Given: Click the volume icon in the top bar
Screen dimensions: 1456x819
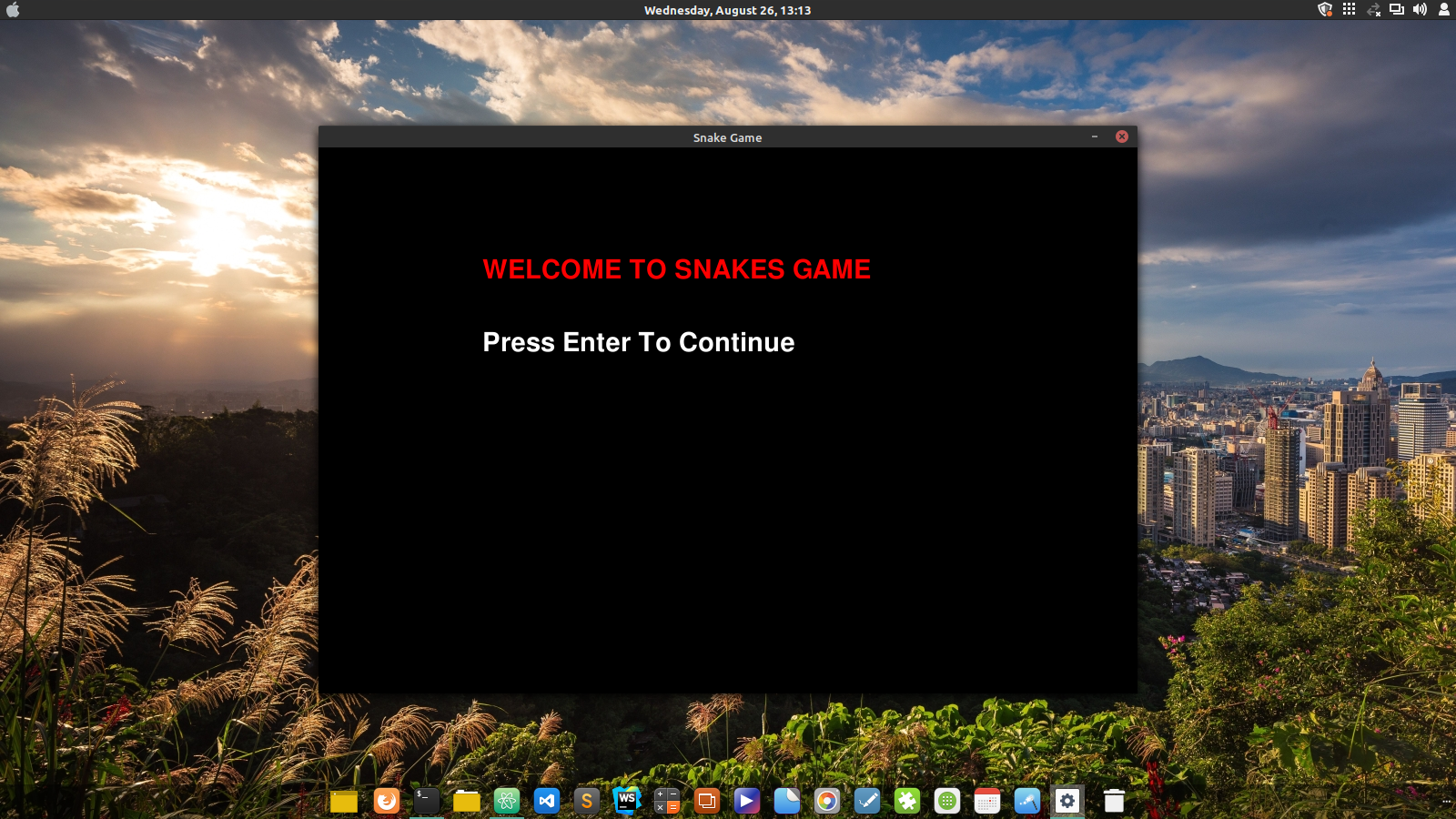Looking at the screenshot, I should (x=1421, y=10).
